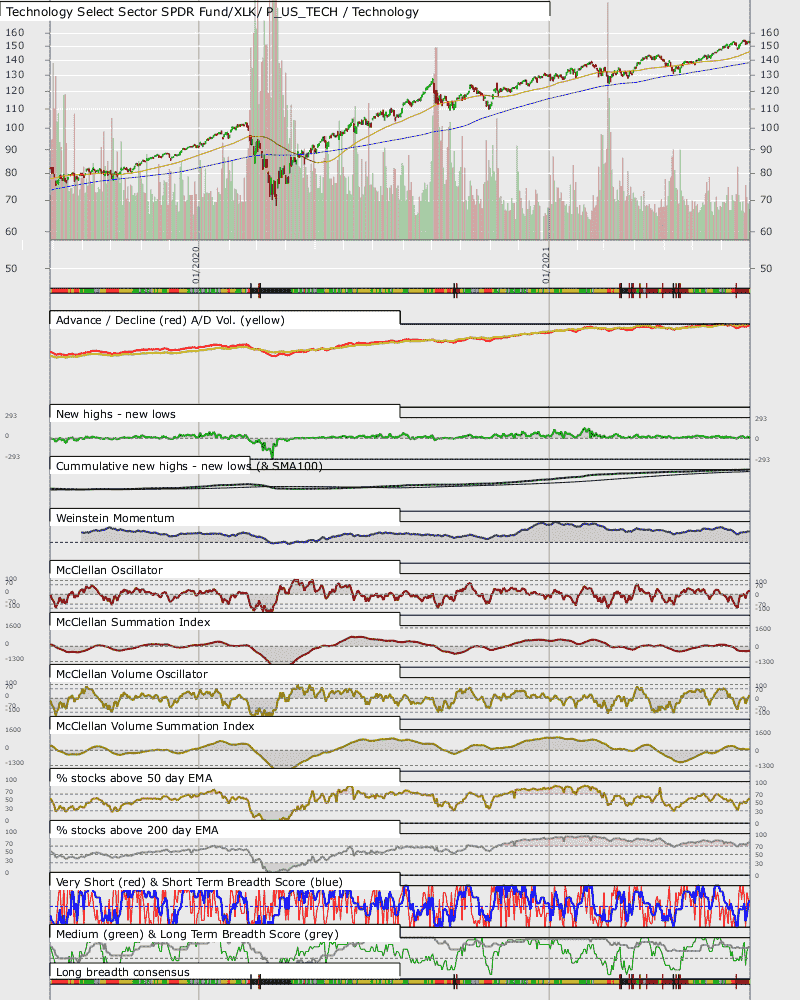
Task: Click the 160 price level on right axis
Action: [x=769, y=32]
